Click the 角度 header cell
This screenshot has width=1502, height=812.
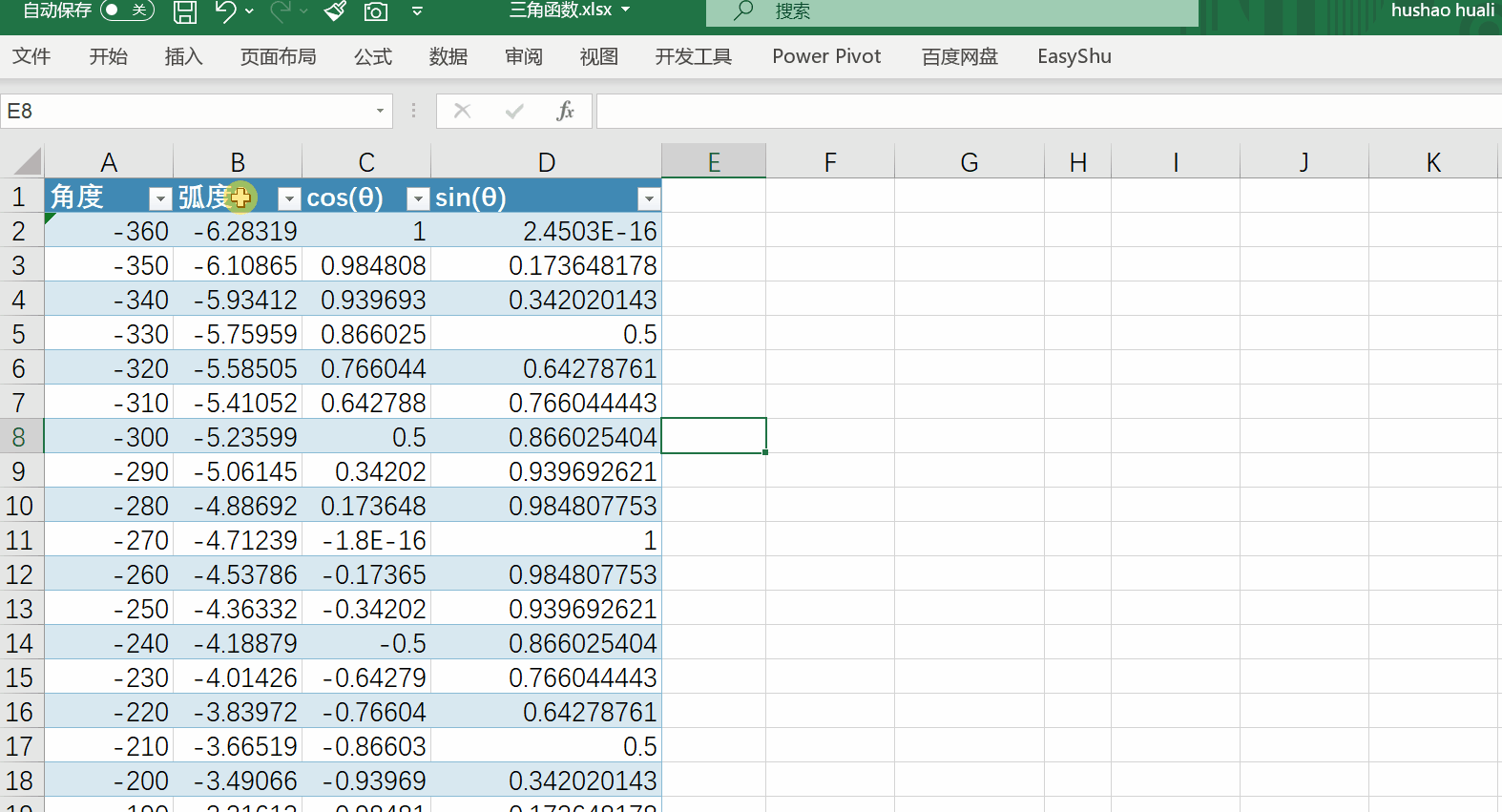click(x=109, y=197)
